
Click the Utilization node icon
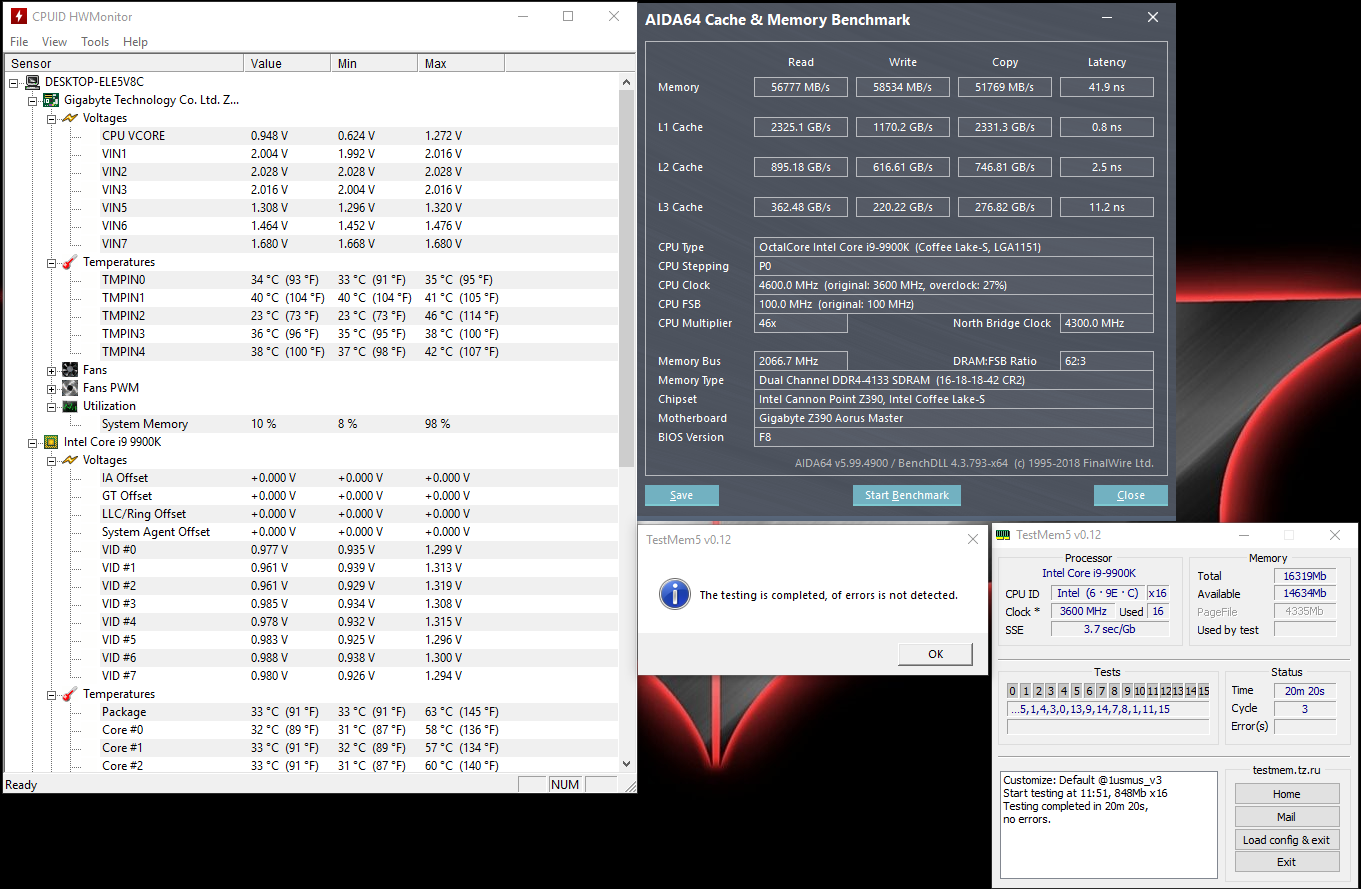(x=70, y=406)
